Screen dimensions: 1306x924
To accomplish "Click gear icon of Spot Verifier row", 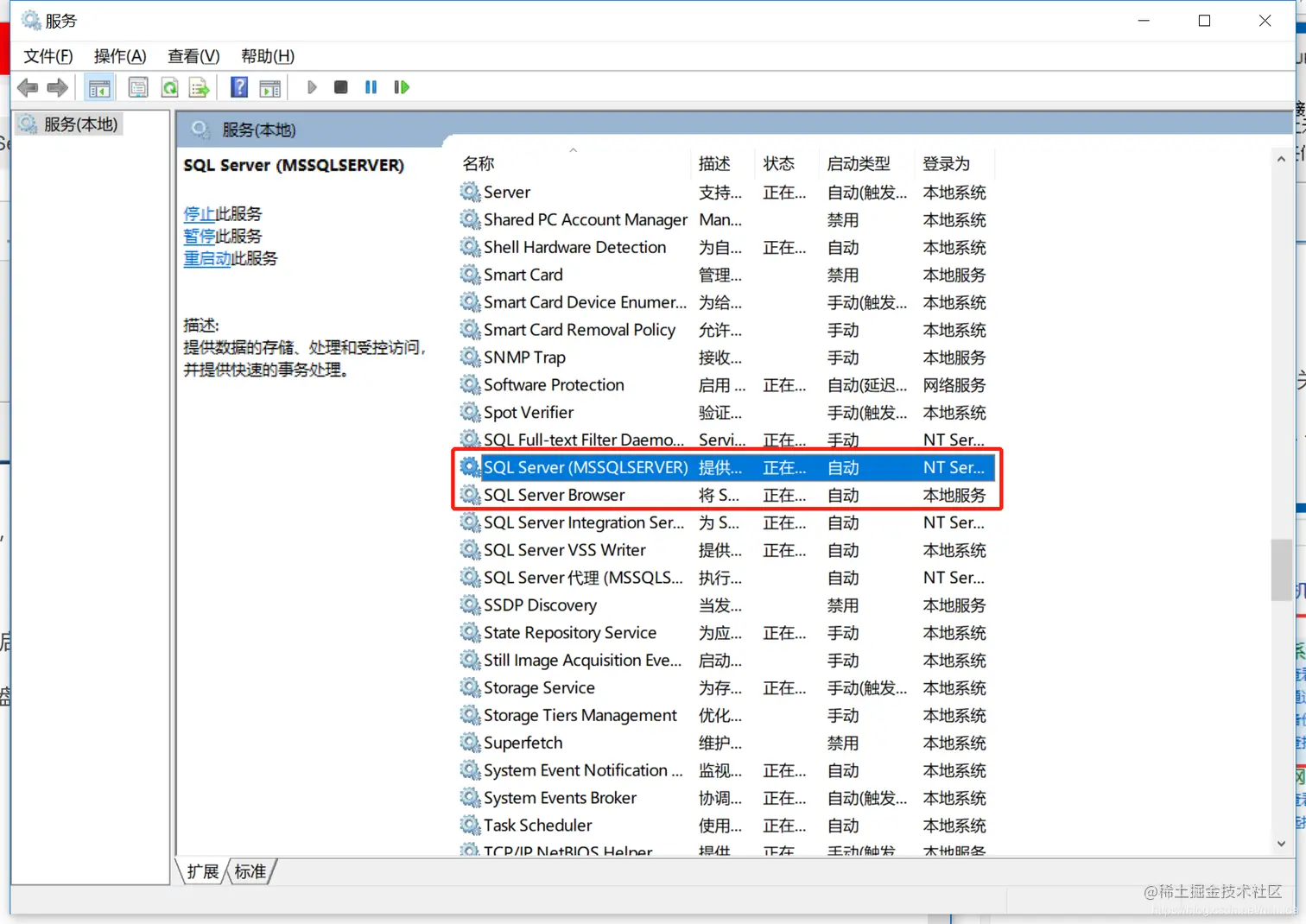I will click(x=470, y=412).
